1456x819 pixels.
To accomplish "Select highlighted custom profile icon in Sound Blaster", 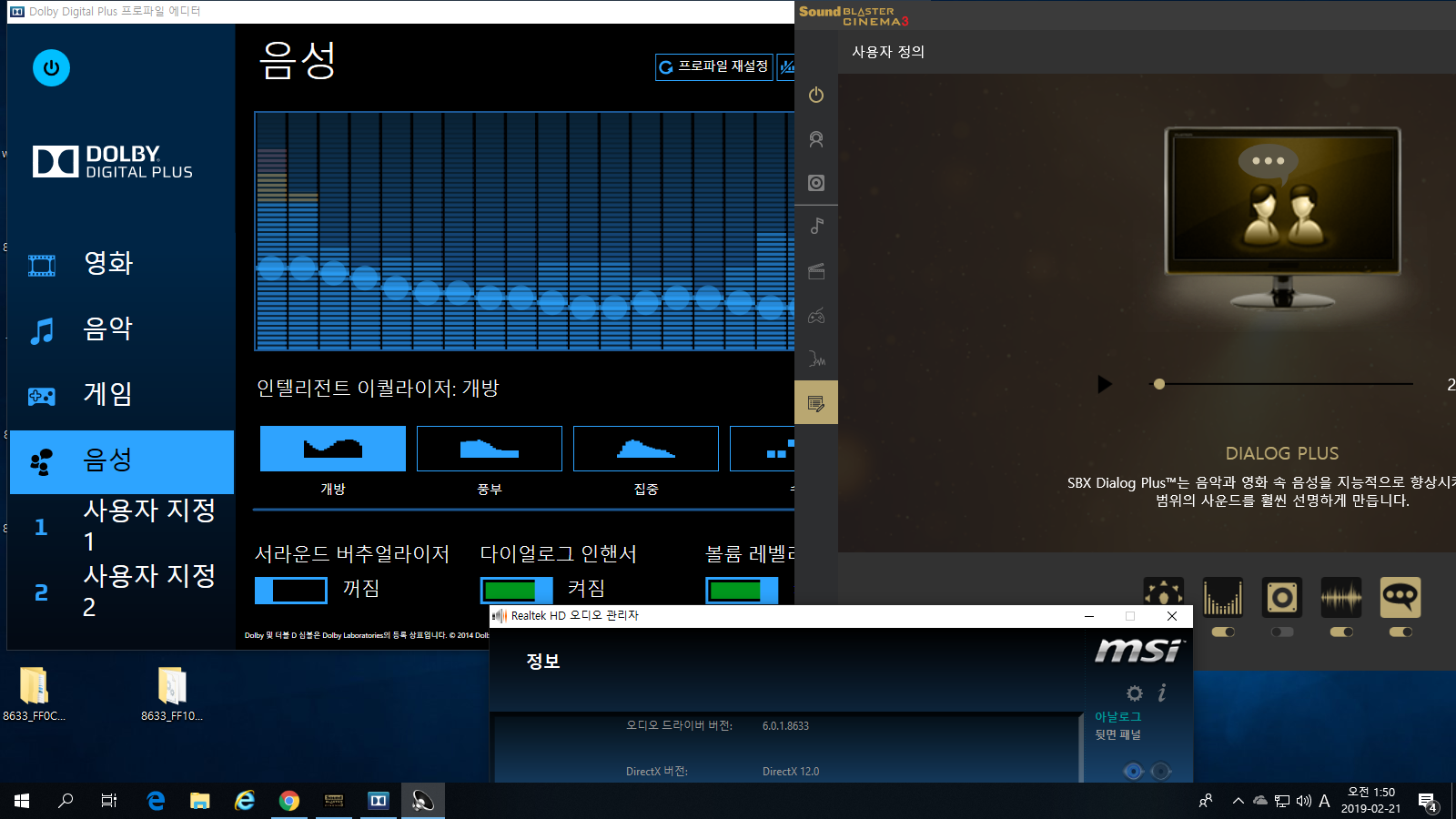I will 816,403.
